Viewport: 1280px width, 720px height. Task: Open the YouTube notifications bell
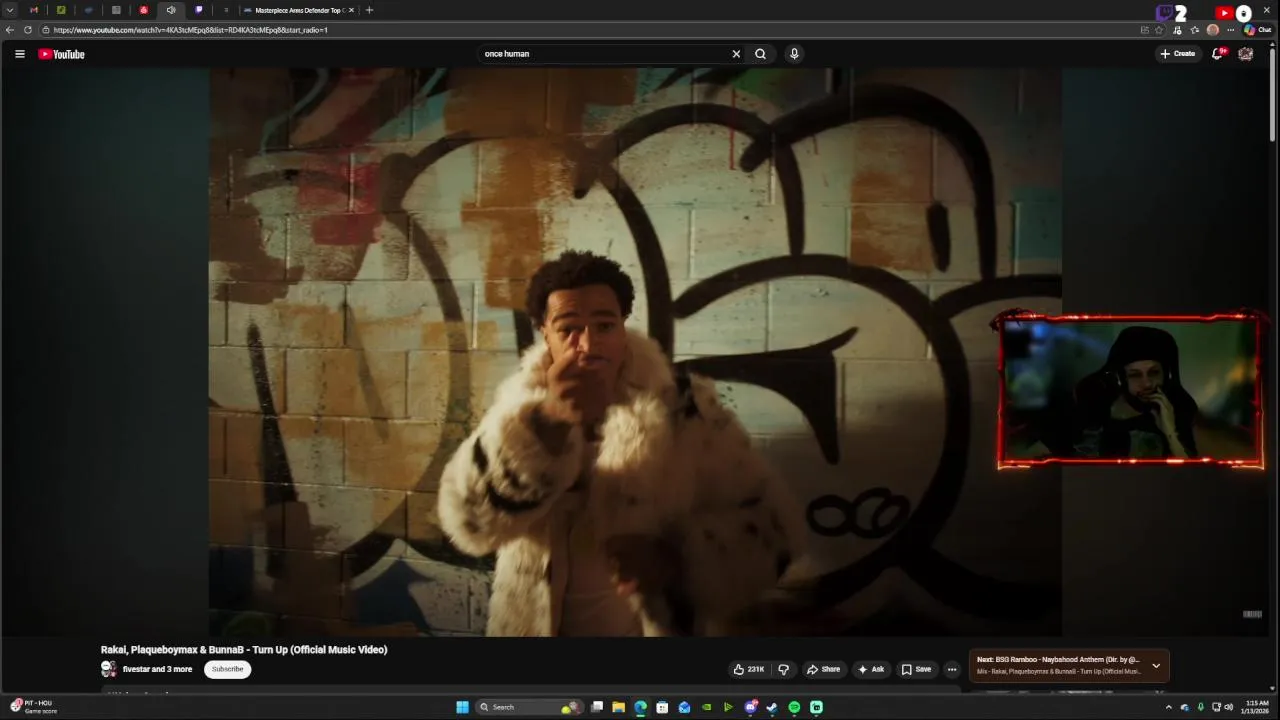pyautogui.click(x=1217, y=54)
